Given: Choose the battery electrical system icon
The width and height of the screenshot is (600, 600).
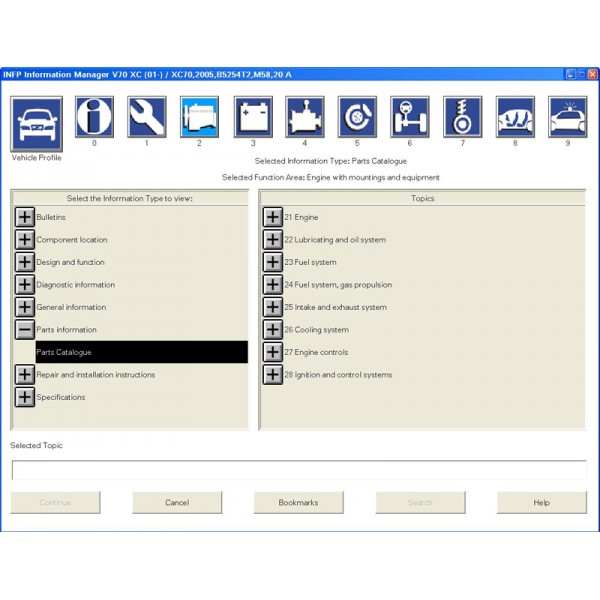Looking at the screenshot, I should click(x=252, y=117).
